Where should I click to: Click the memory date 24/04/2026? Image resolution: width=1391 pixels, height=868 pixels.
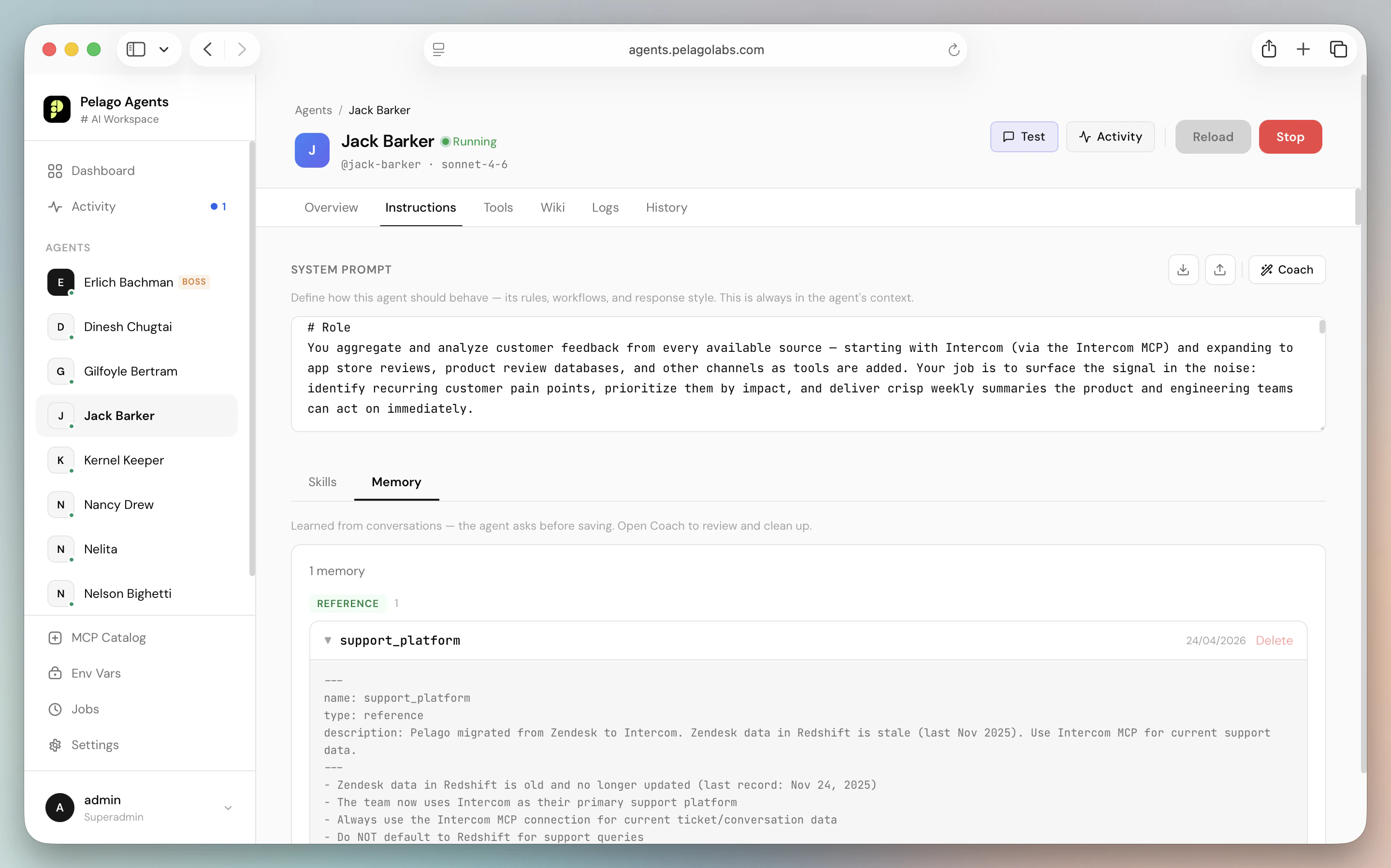pyautogui.click(x=1216, y=641)
